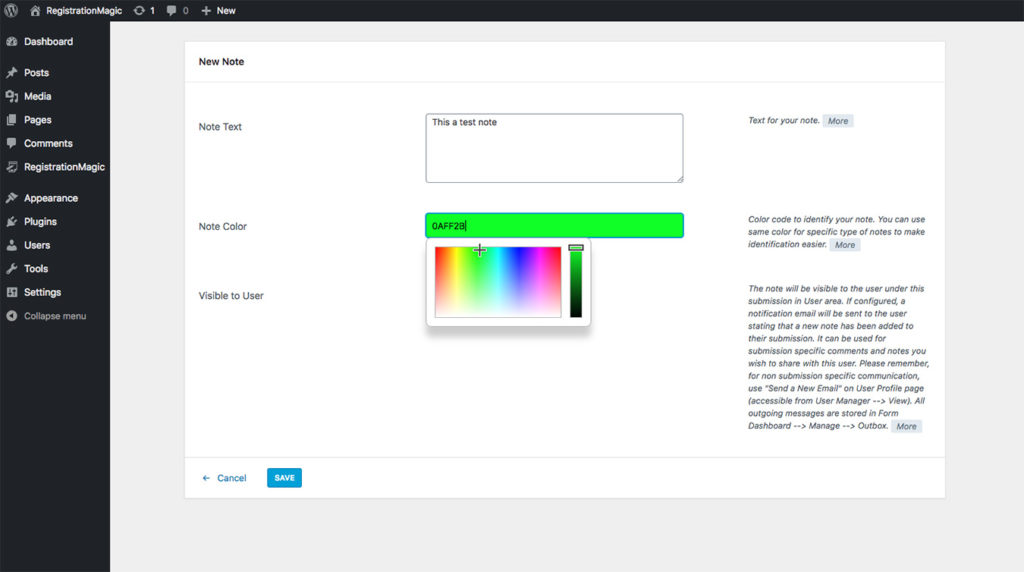Expand More help for Note Text
The height and width of the screenshot is (572, 1024).
point(838,121)
